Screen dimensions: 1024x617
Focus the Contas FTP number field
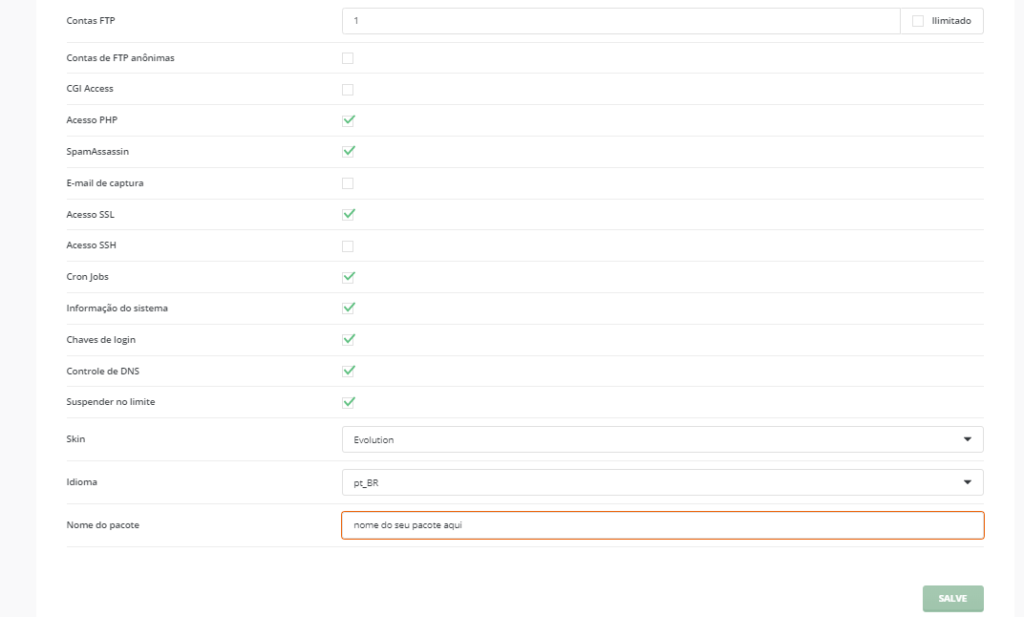click(x=620, y=21)
